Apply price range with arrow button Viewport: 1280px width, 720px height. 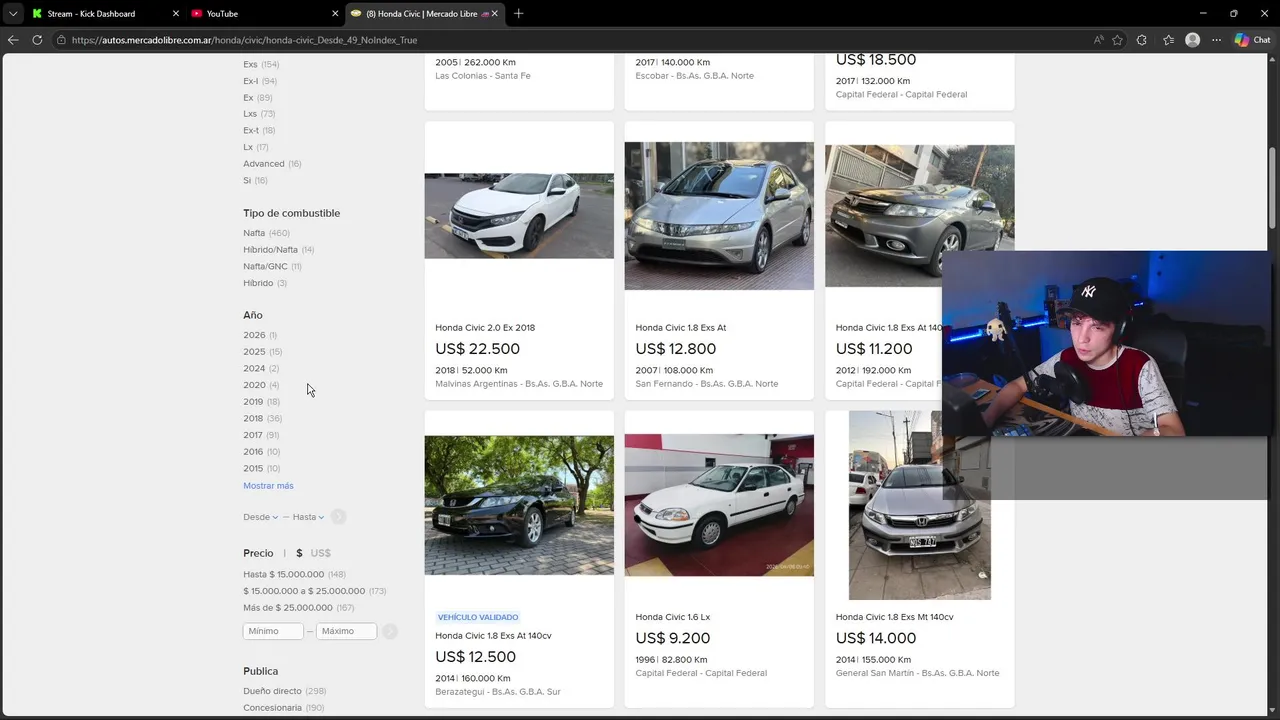[390, 631]
